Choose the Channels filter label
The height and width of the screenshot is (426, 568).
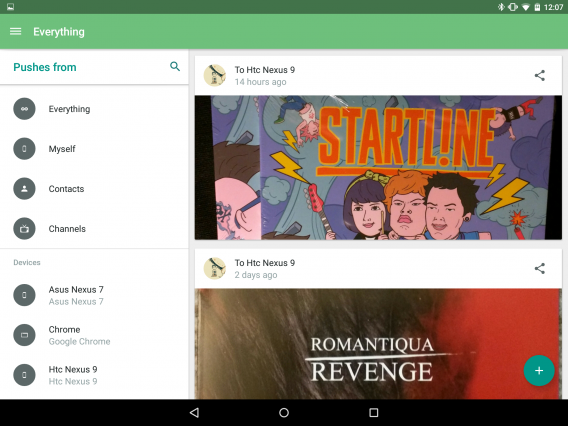click(67, 229)
